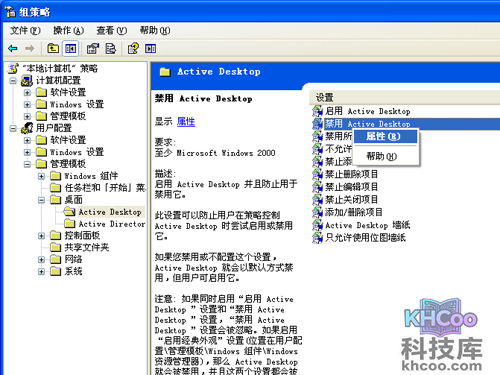Select the 添加/删除项目 setting
500x375 pixels.
(354, 212)
